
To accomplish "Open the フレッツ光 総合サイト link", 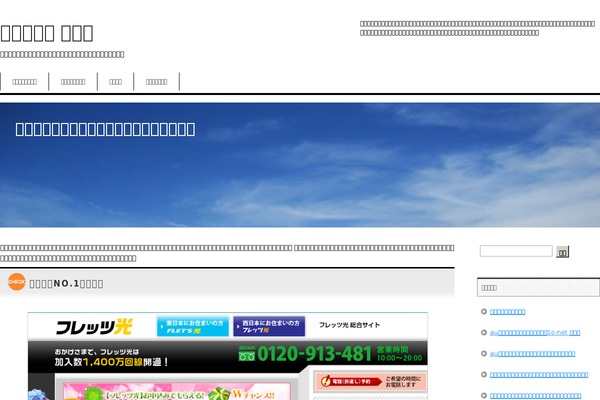I will [349, 325].
